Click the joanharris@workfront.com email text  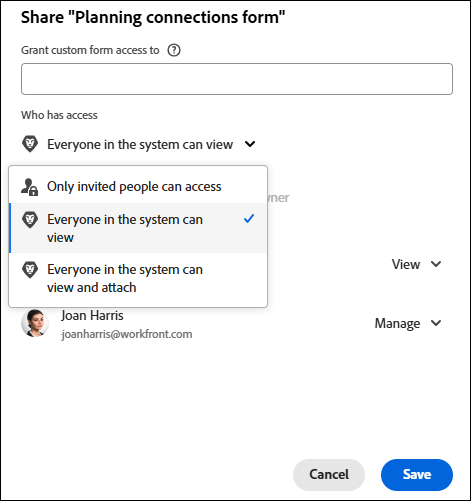pos(127,334)
